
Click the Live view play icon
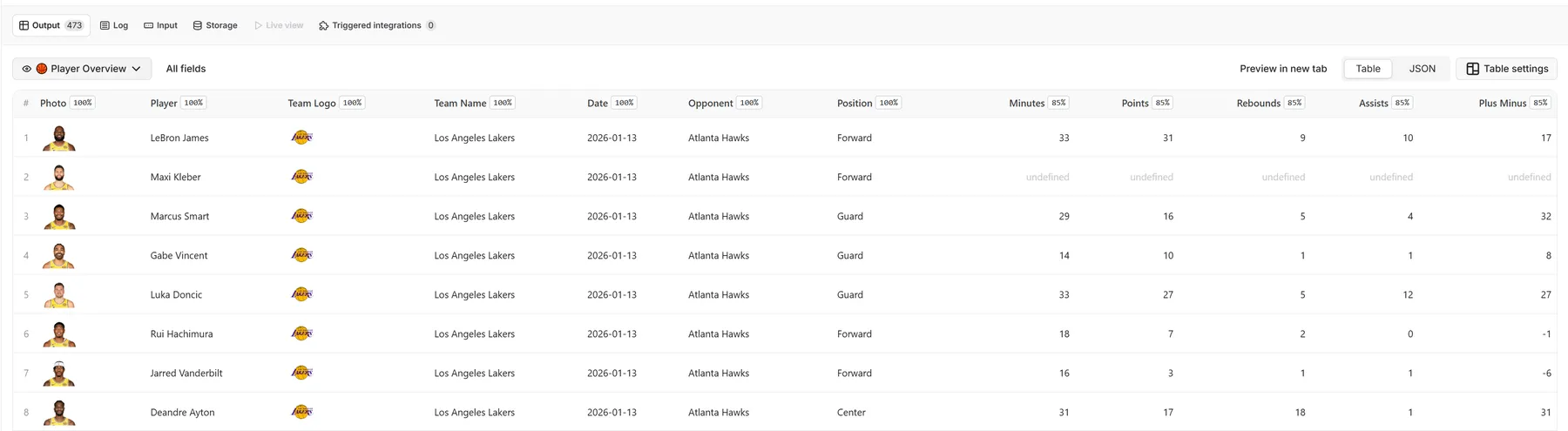[258, 25]
